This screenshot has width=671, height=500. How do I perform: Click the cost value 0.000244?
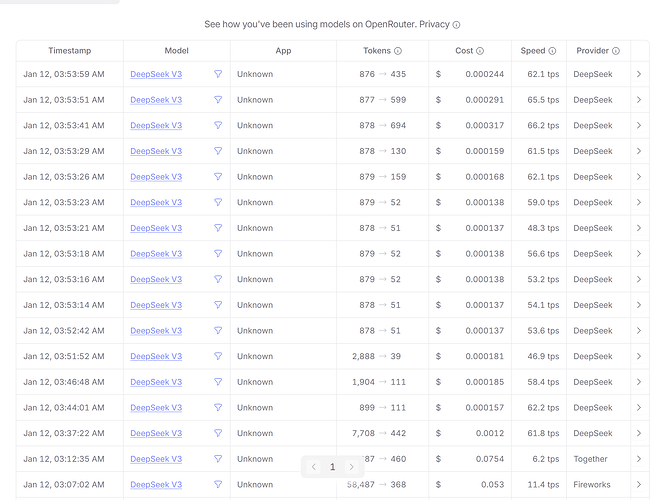pos(485,74)
